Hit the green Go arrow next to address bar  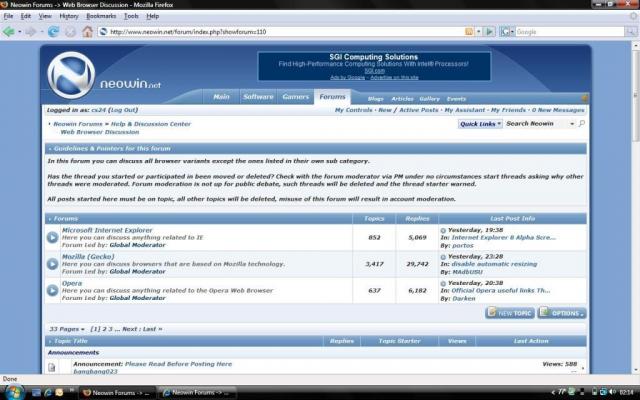point(489,31)
